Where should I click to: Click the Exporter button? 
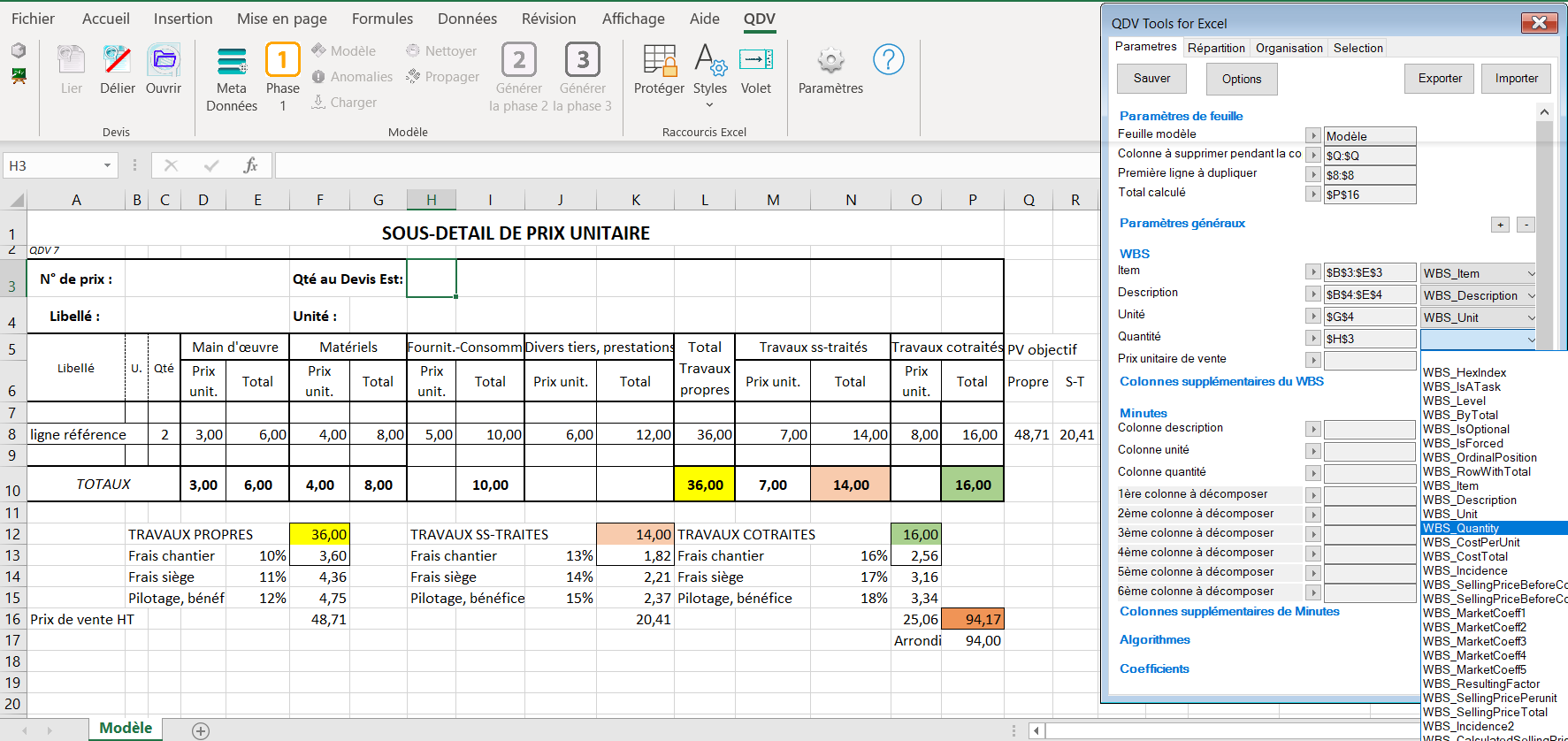(1439, 79)
